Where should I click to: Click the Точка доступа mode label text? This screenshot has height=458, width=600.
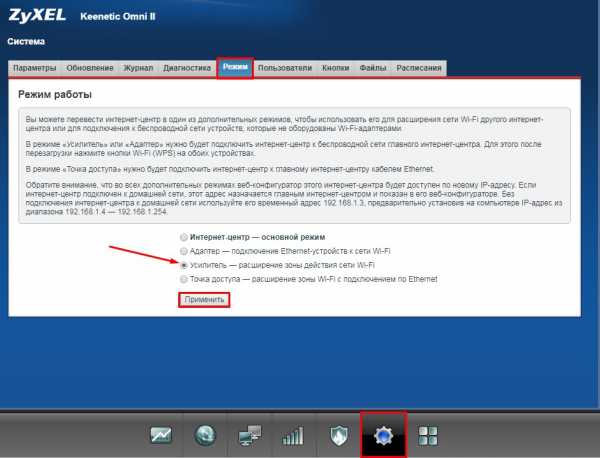[314, 279]
